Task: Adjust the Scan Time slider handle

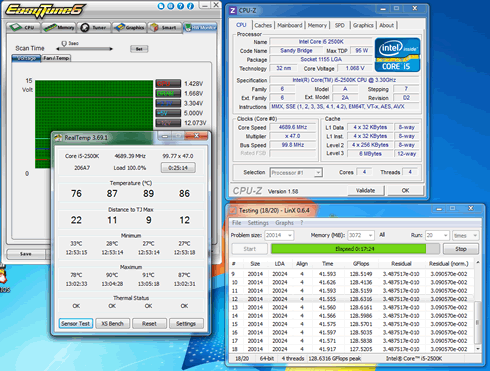Action: point(64,43)
